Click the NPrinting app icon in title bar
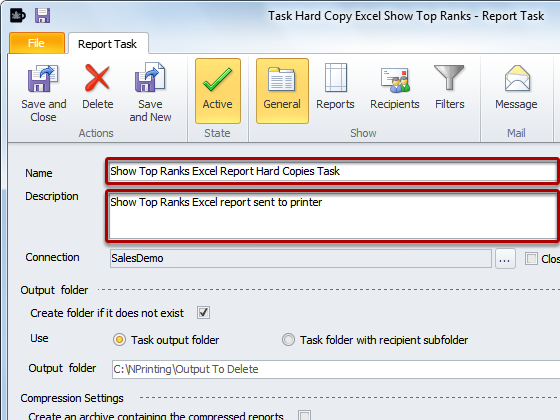560x420 pixels. click(x=18, y=16)
